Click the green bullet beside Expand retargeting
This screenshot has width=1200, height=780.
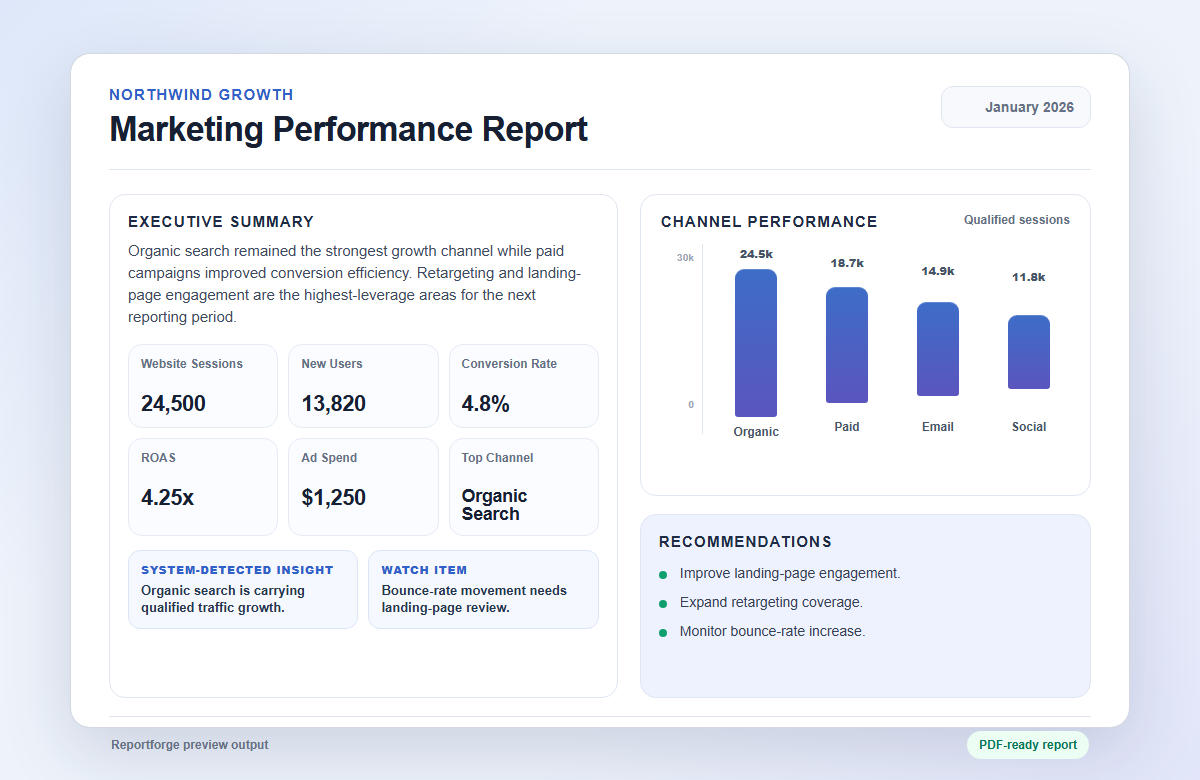[x=663, y=604]
